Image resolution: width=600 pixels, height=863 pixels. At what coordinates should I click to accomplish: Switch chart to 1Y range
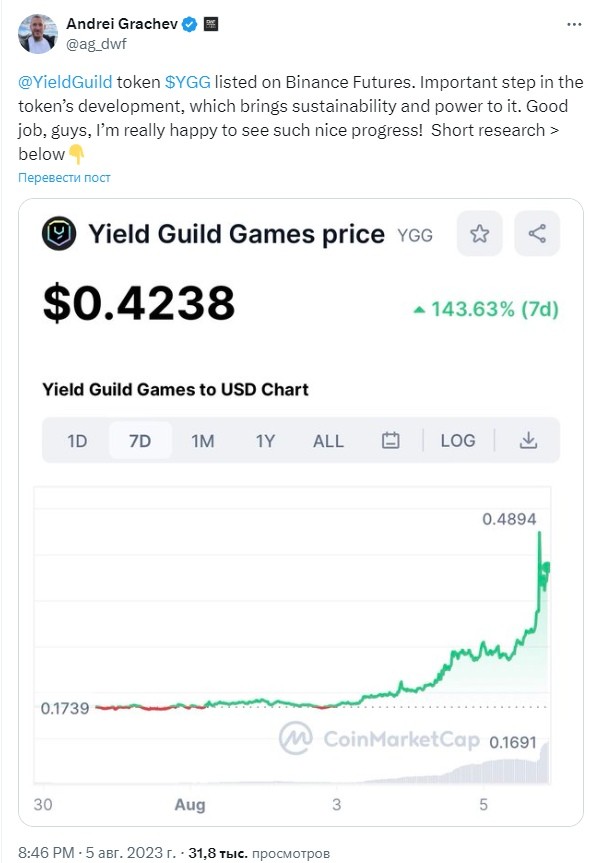click(265, 441)
